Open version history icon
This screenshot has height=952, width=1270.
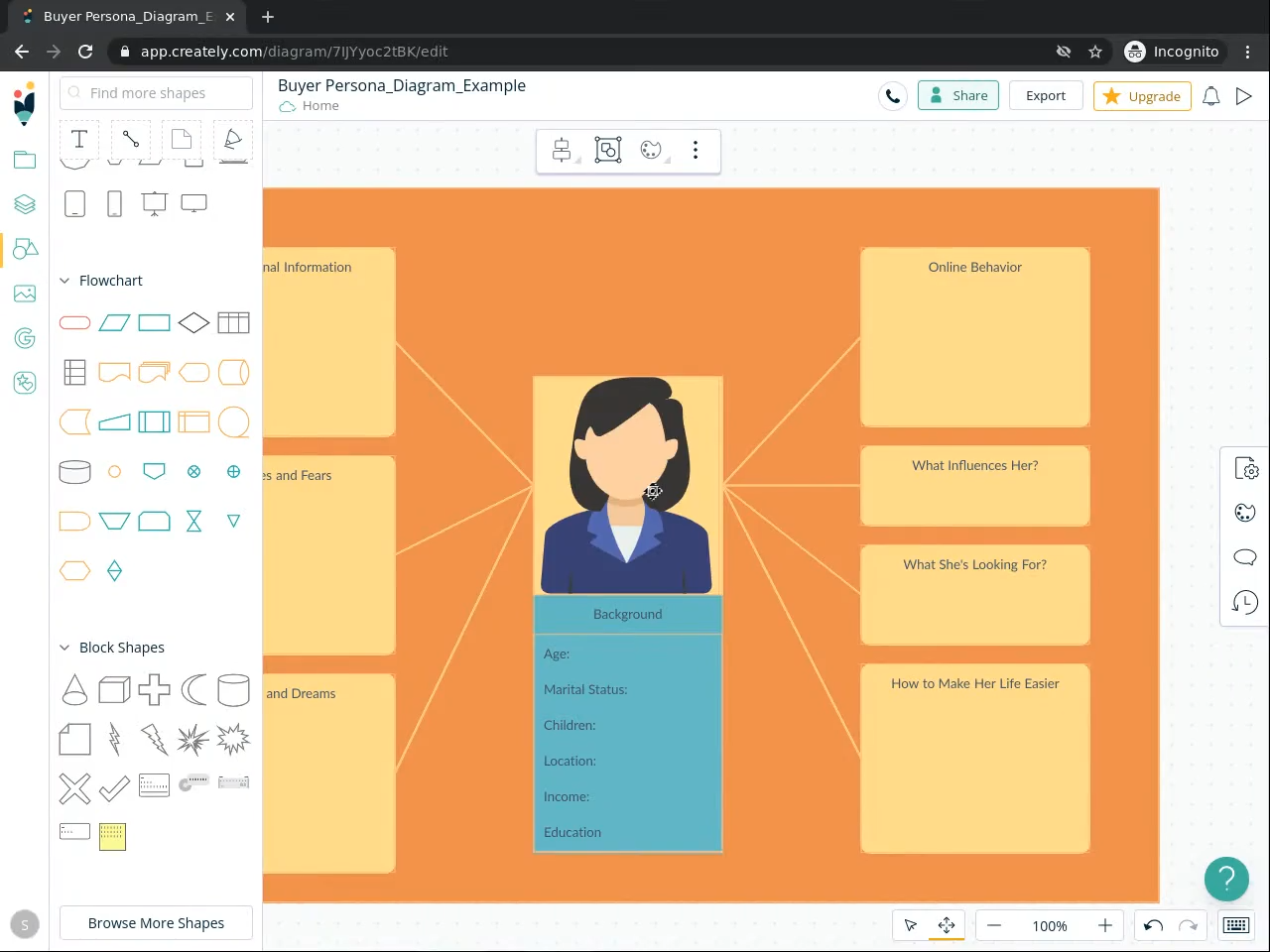coord(1244,602)
